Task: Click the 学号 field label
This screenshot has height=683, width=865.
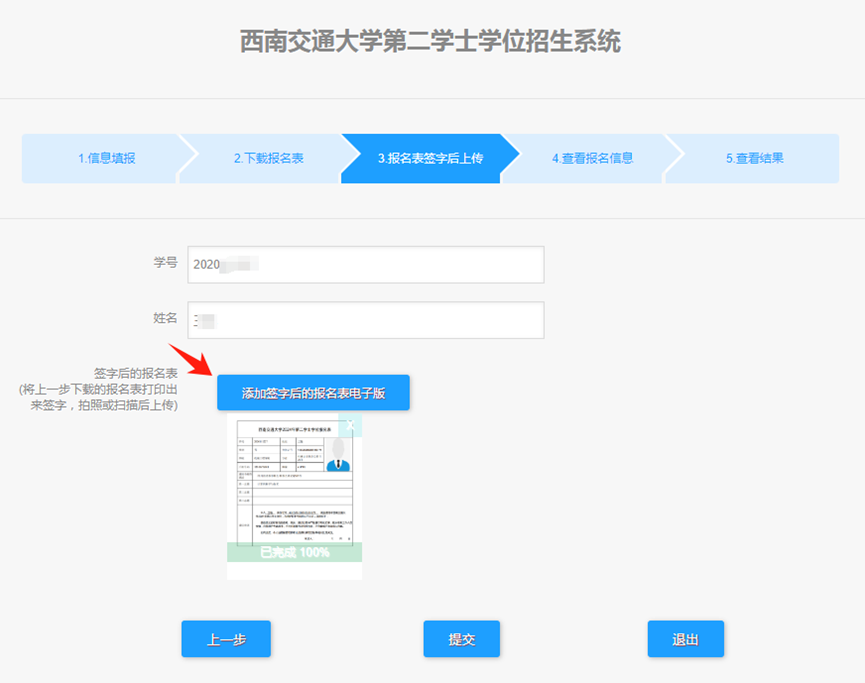Action: pos(165,263)
